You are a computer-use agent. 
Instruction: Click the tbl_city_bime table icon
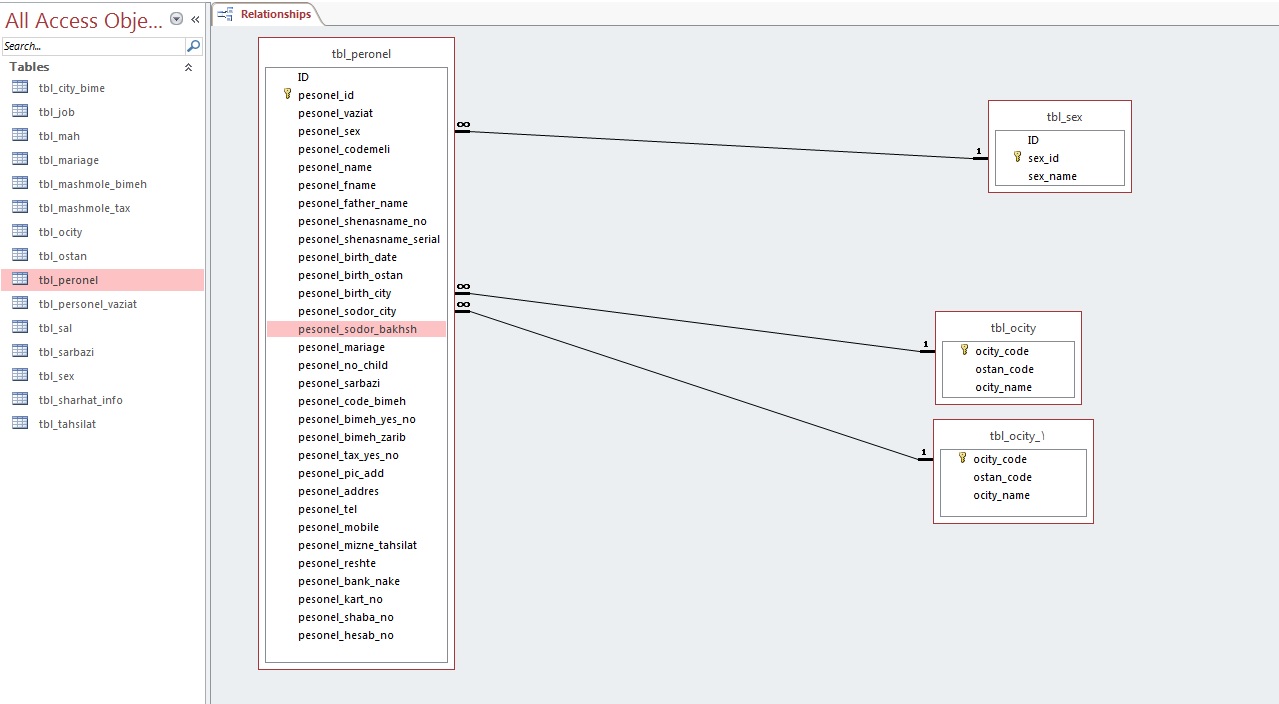tap(20, 88)
